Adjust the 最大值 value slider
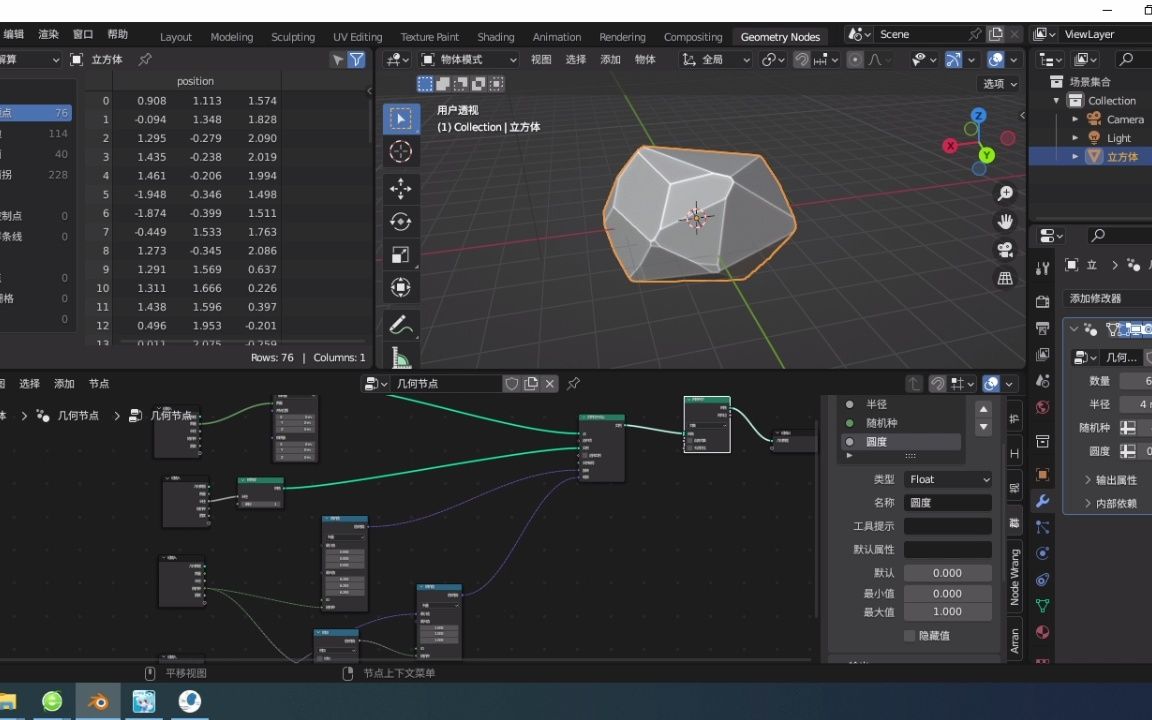The width and height of the screenshot is (1152, 720). point(948,611)
